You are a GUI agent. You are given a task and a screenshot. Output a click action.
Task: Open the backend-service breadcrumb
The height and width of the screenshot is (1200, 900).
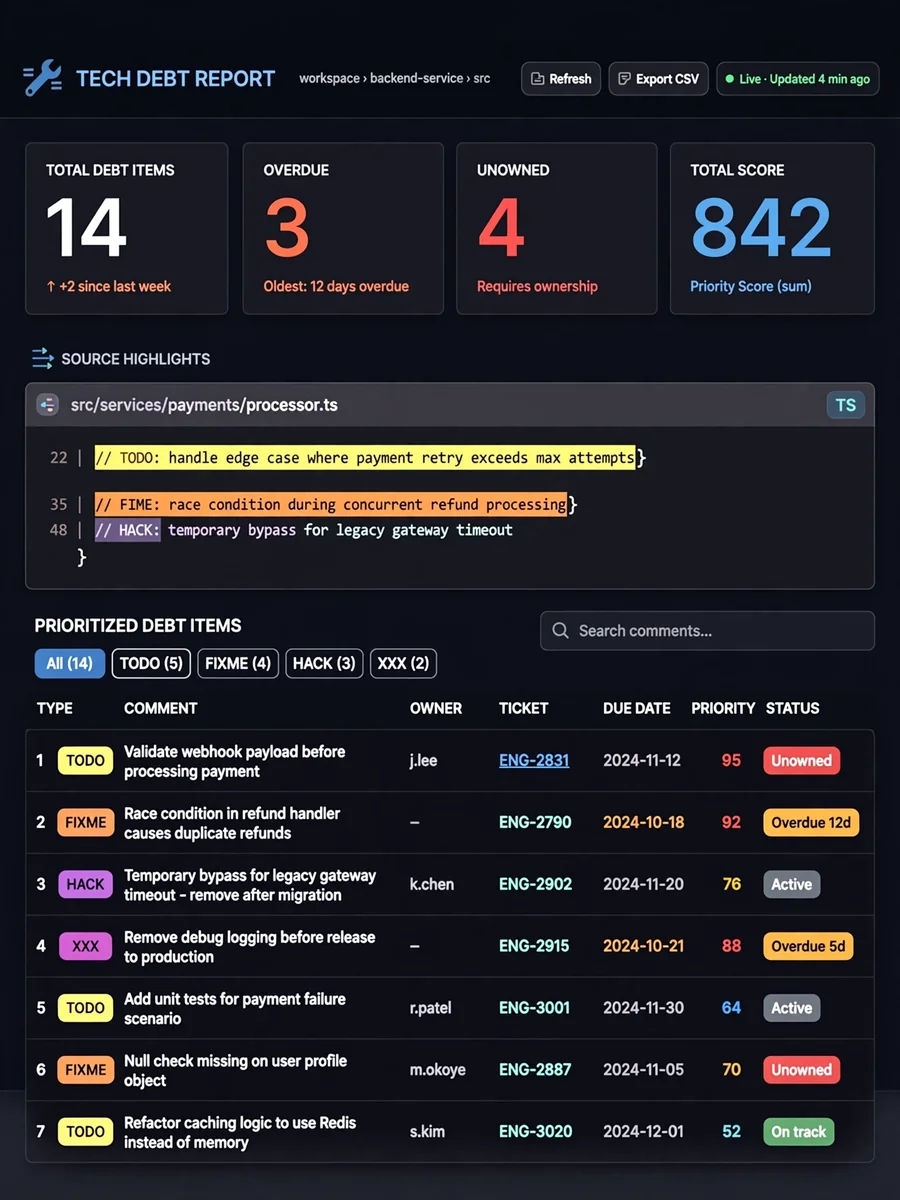coord(416,79)
